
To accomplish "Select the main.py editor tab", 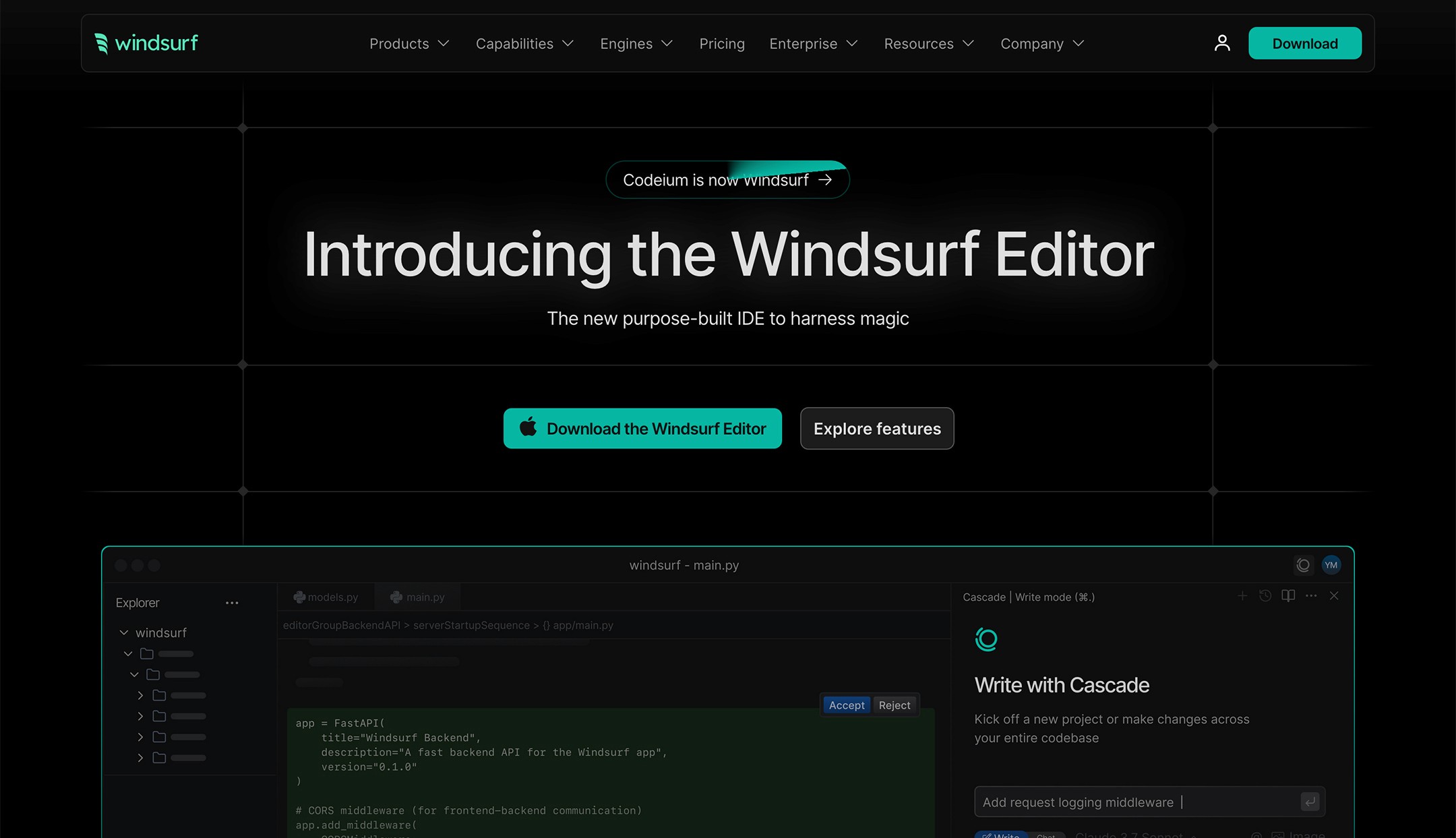I will [x=418, y=597].
